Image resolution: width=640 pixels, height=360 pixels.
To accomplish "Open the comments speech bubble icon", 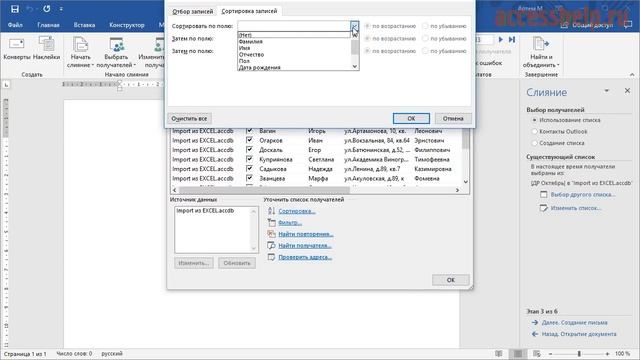I will pyautogui.click(x=628, y=25).
